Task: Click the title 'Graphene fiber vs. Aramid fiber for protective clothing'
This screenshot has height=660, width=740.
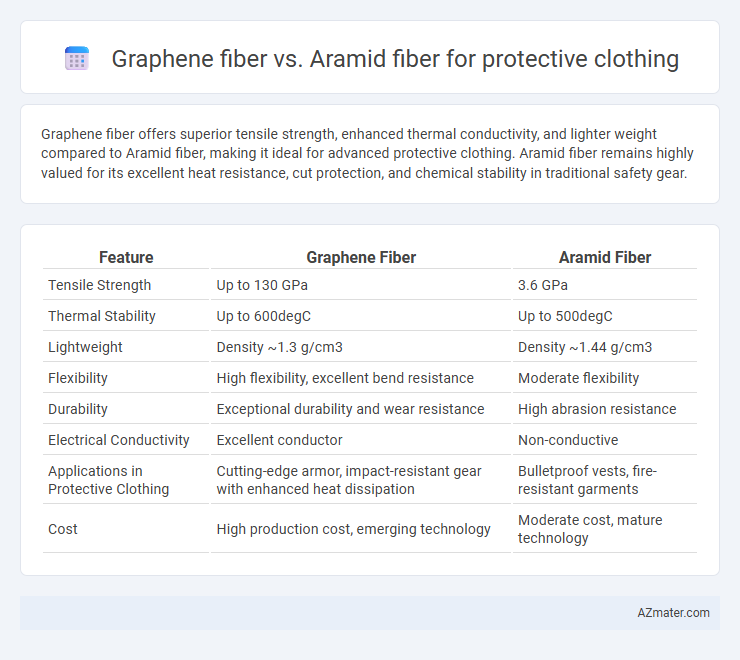Action: [x=395, y=59]
